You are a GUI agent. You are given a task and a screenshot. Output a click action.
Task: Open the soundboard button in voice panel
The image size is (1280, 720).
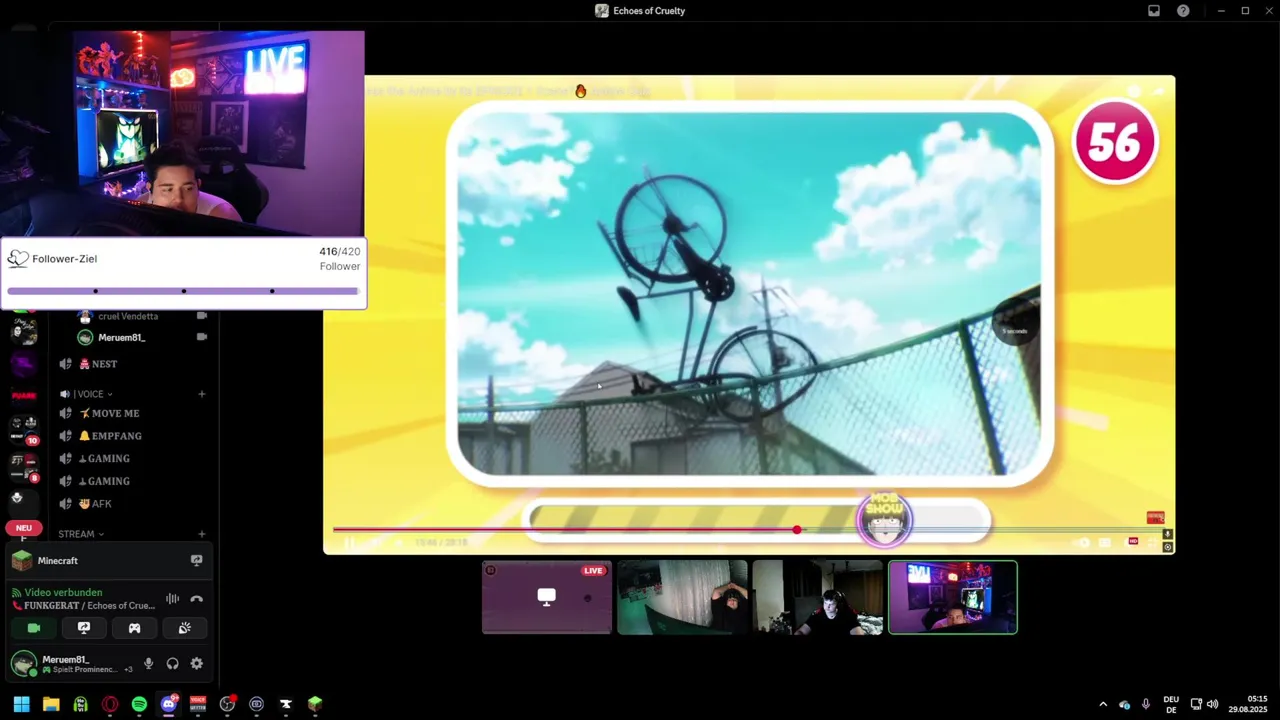[184, 628]
